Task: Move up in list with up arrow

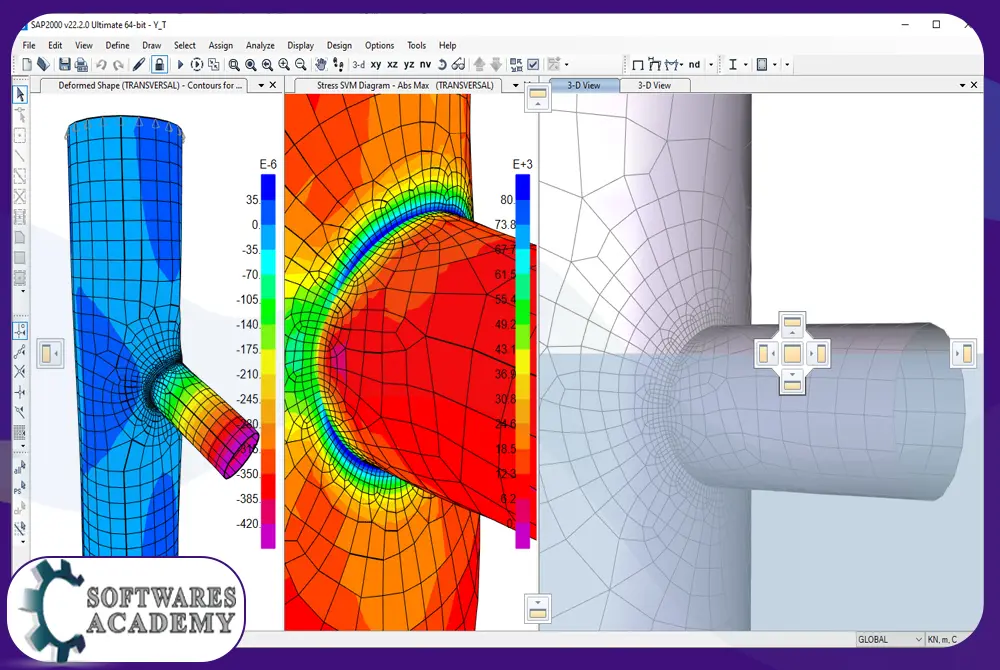Action: 480,64
